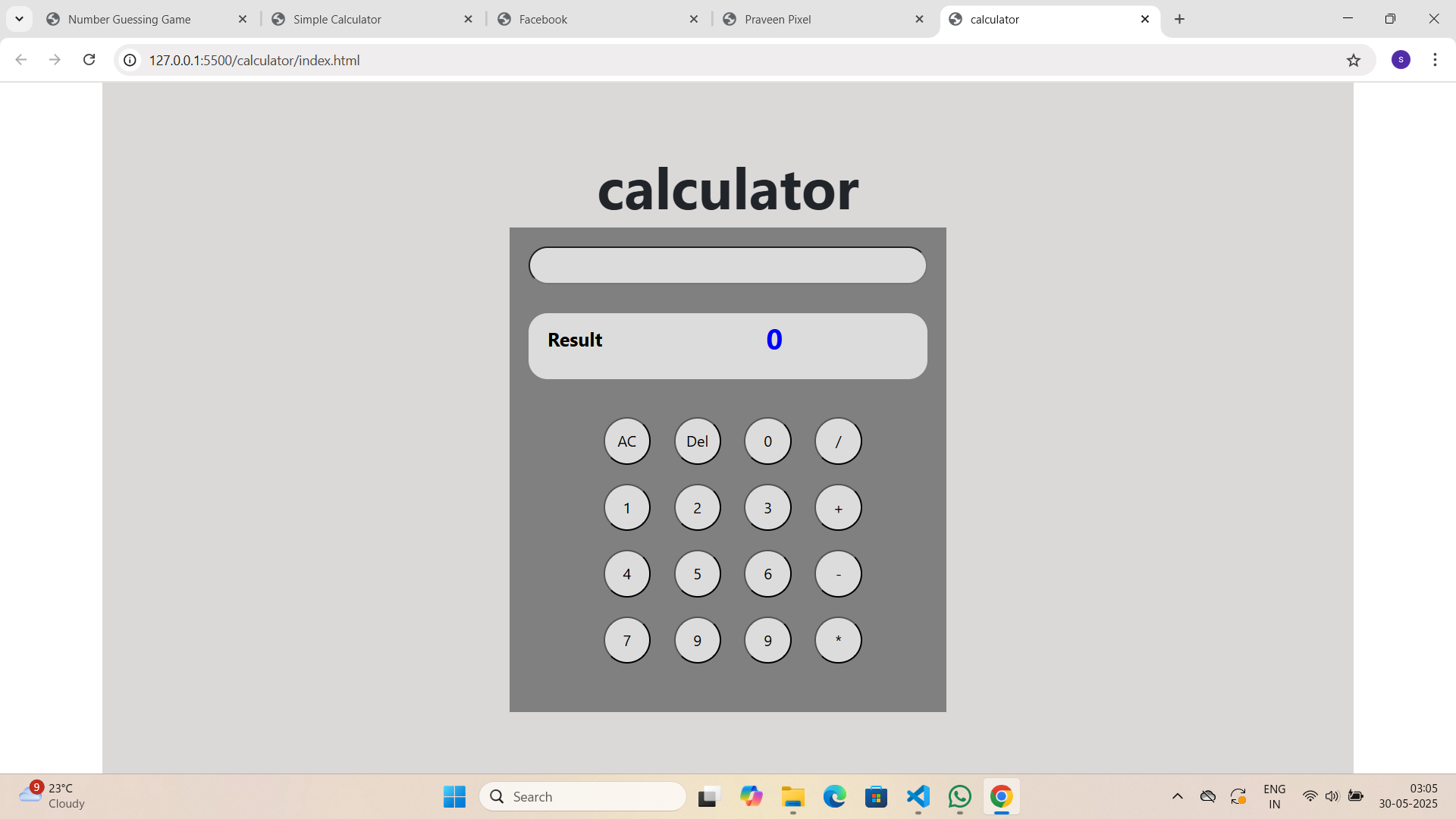Launch WhatsApp from the taskbar
Image resolution: width=1456 pixels, height=819 pixels.
pos(959,796)
